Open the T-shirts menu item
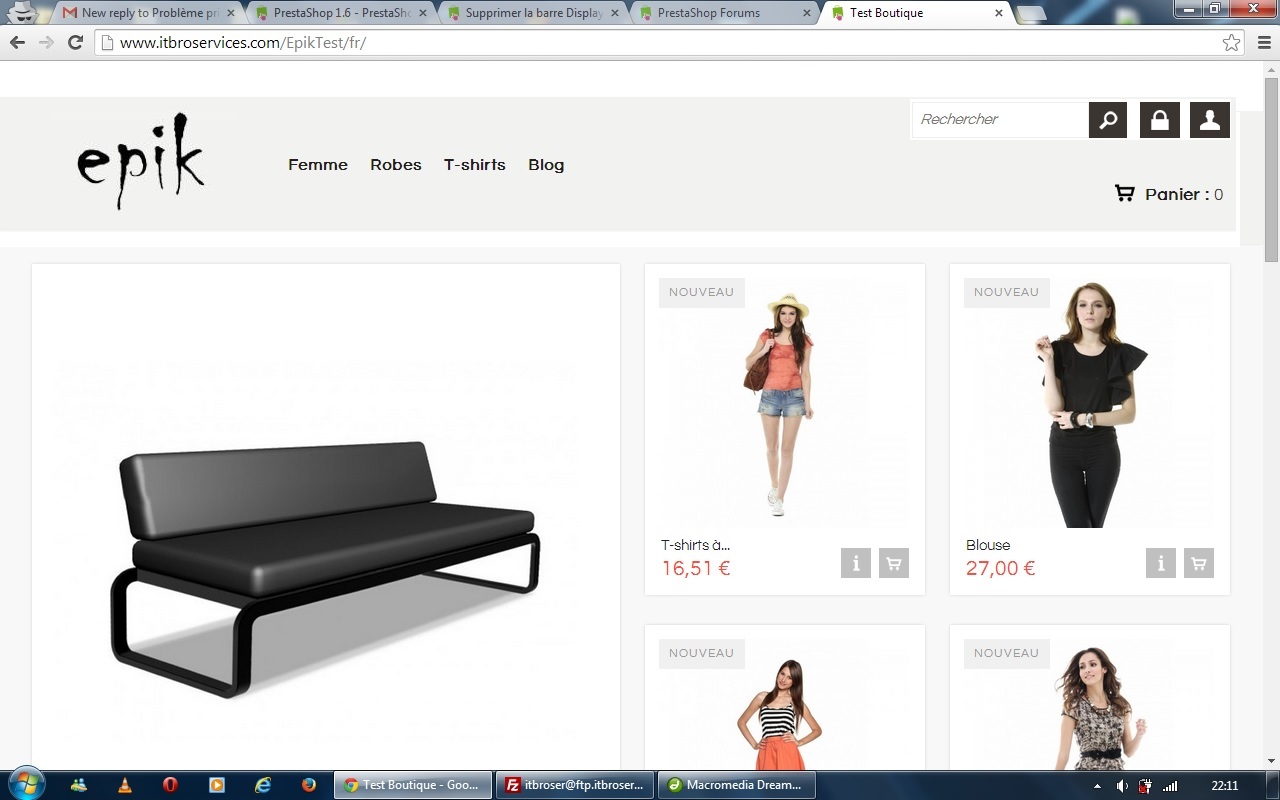Viewport: 1280px width, 800px height. tap(475, 165)
